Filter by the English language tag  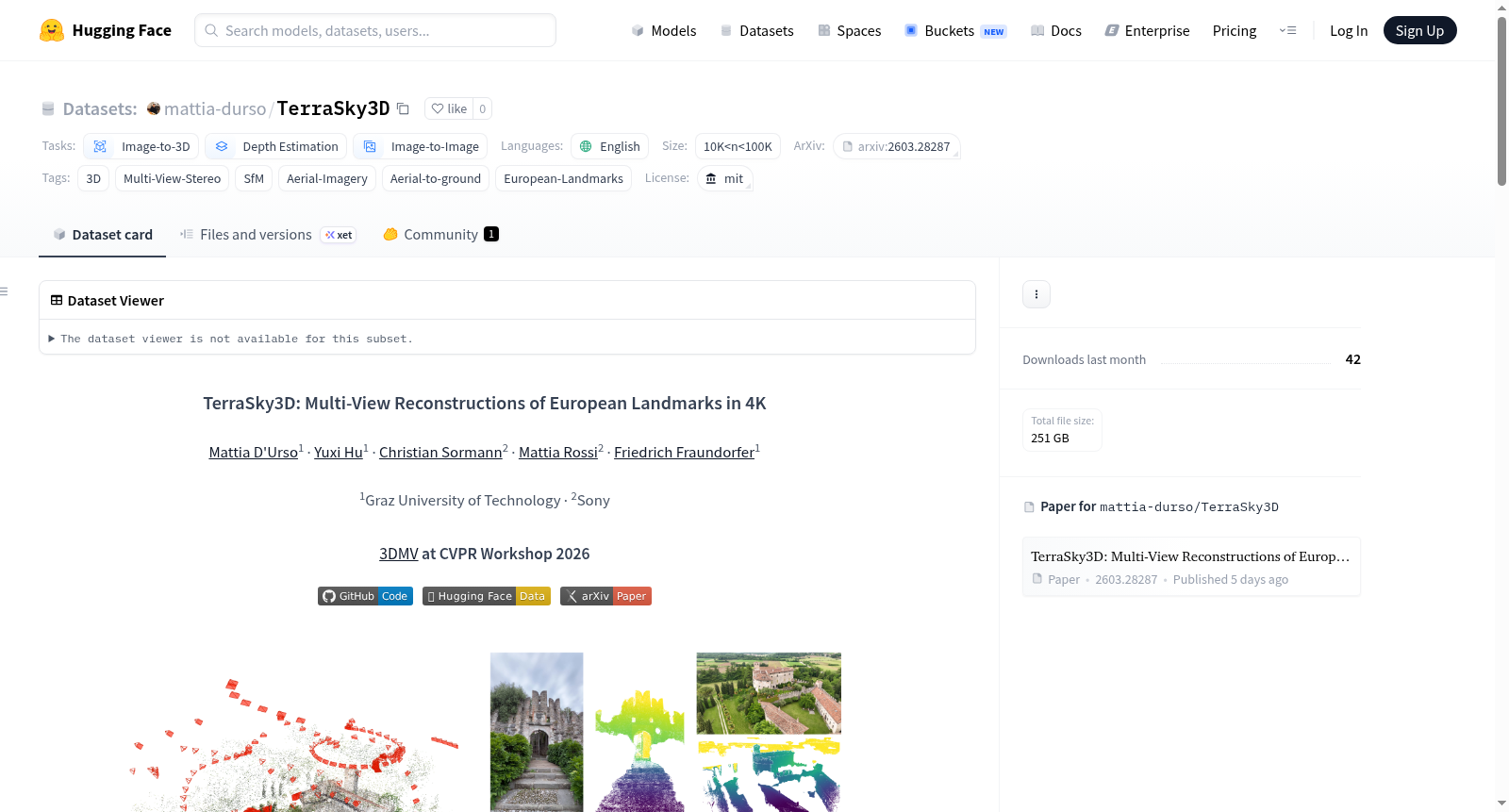click(609, 146)
